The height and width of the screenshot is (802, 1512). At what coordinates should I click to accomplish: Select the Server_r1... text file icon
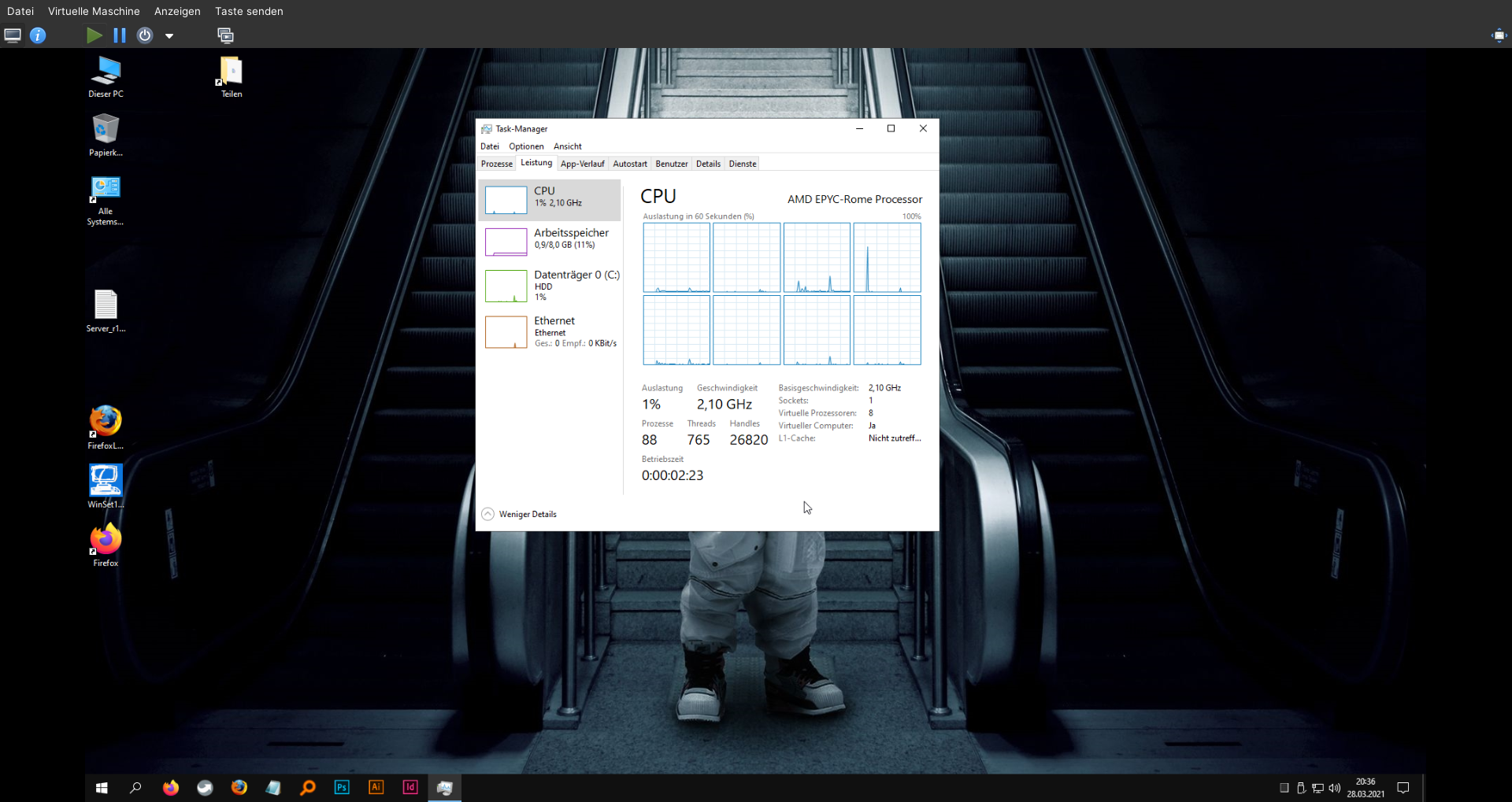point(106,311)
